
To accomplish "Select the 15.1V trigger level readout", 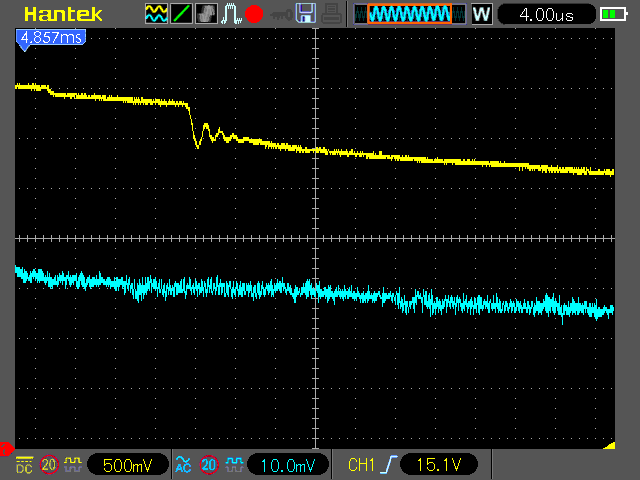I will (x=439, y=465).
